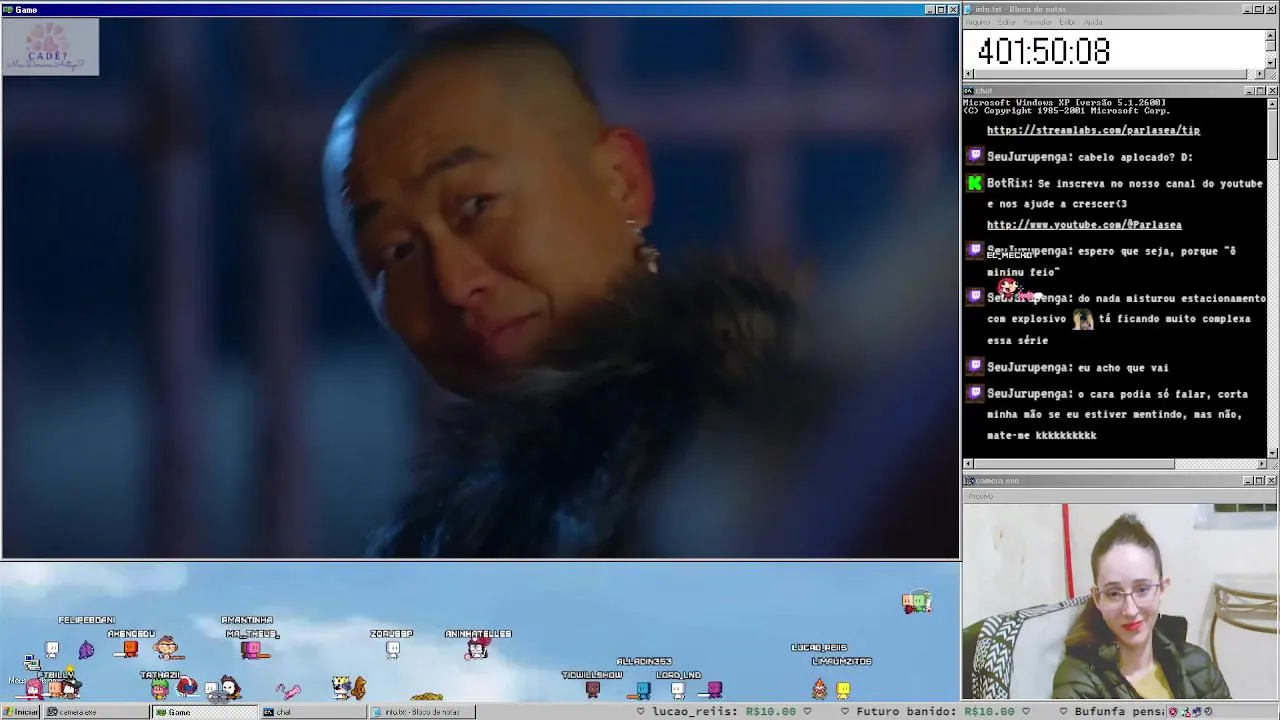The width and height of the screenshot is (1280, 720).
Task: Click the chat window vertical scrollbar down arrow
Action: coord(1272,453)
